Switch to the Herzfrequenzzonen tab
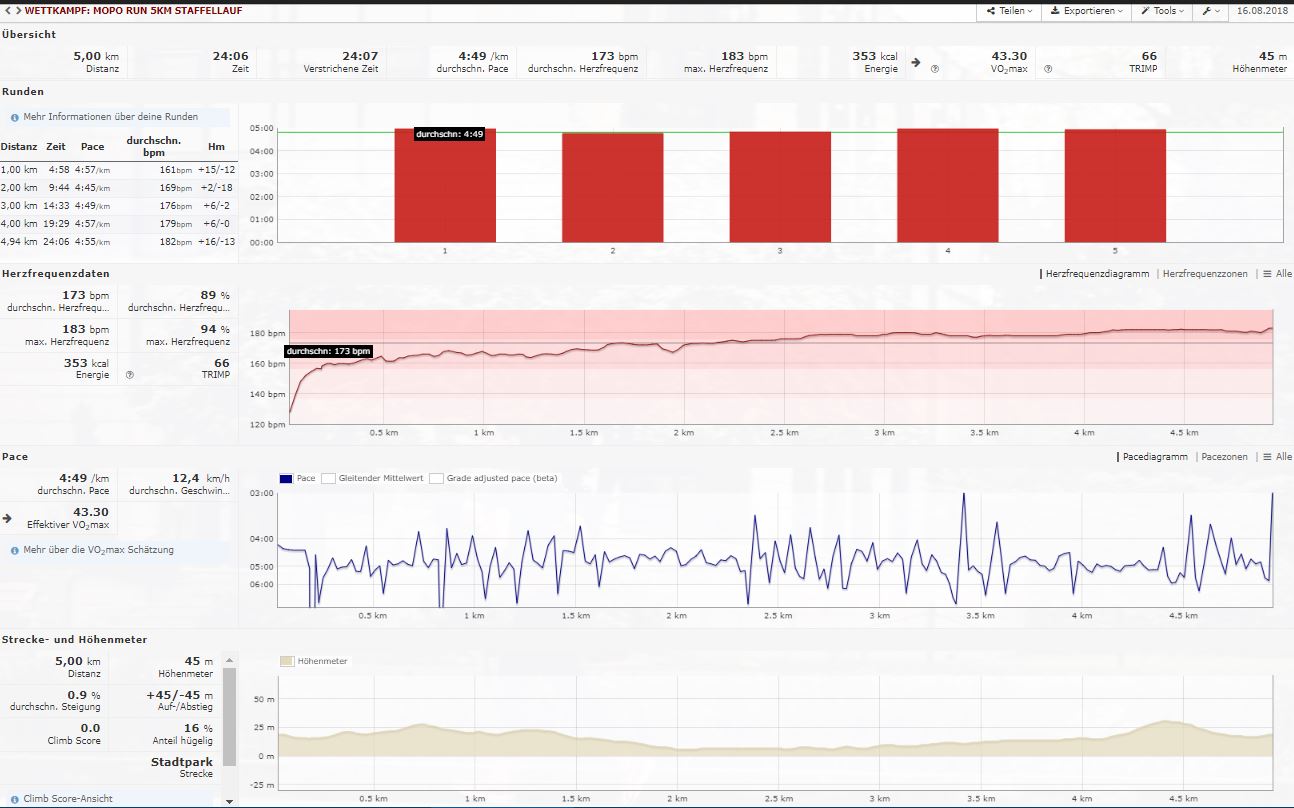 tap(1205, 274)
